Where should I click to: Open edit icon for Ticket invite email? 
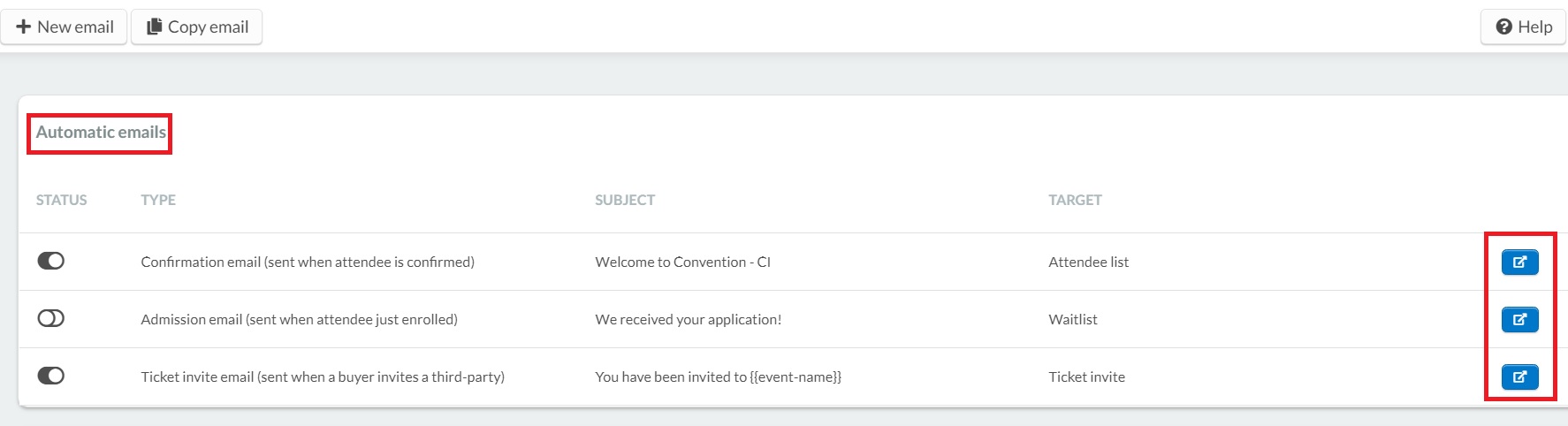(x=1519, y=377)
